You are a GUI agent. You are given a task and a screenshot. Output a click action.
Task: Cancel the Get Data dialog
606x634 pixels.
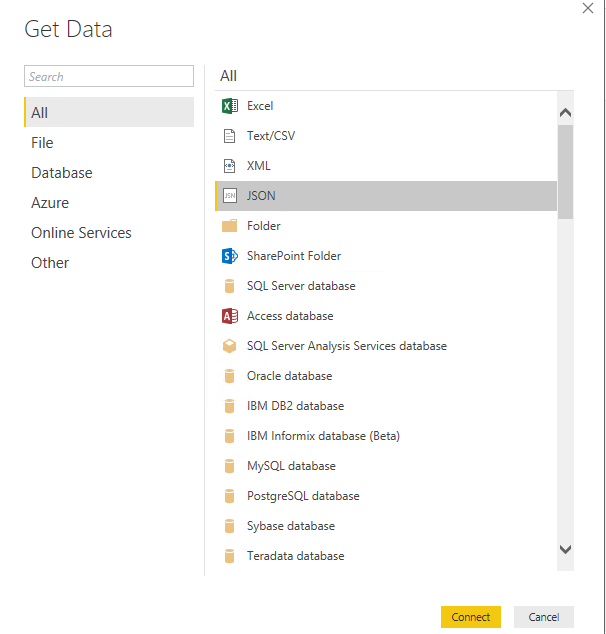pyautogui.click(x=543, y=617)
